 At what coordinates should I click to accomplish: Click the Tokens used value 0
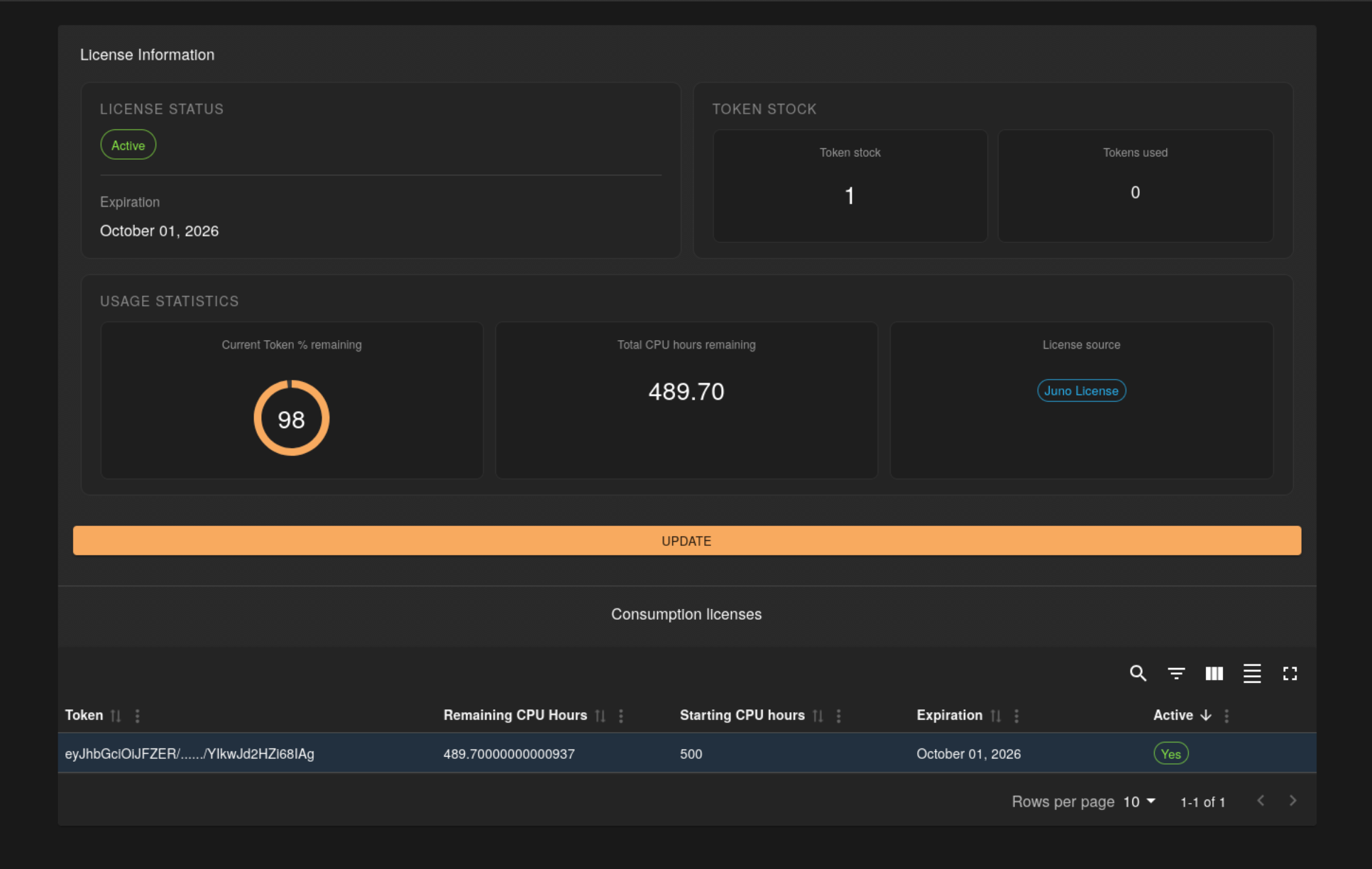pyautogui.click(x=1135, y=192)
